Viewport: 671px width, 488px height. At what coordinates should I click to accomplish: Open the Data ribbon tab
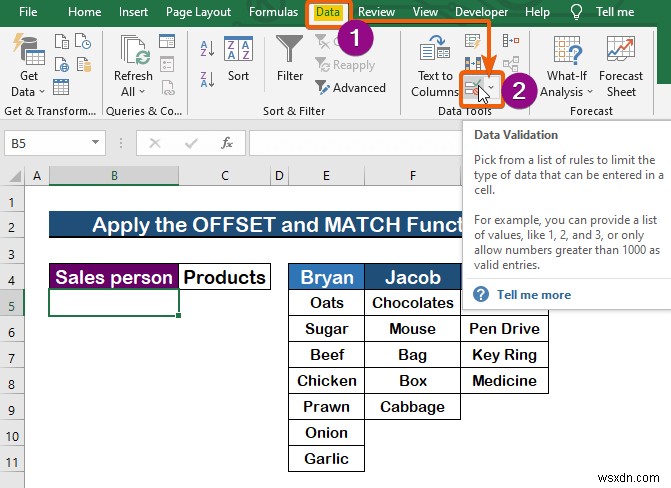(328, 12)
